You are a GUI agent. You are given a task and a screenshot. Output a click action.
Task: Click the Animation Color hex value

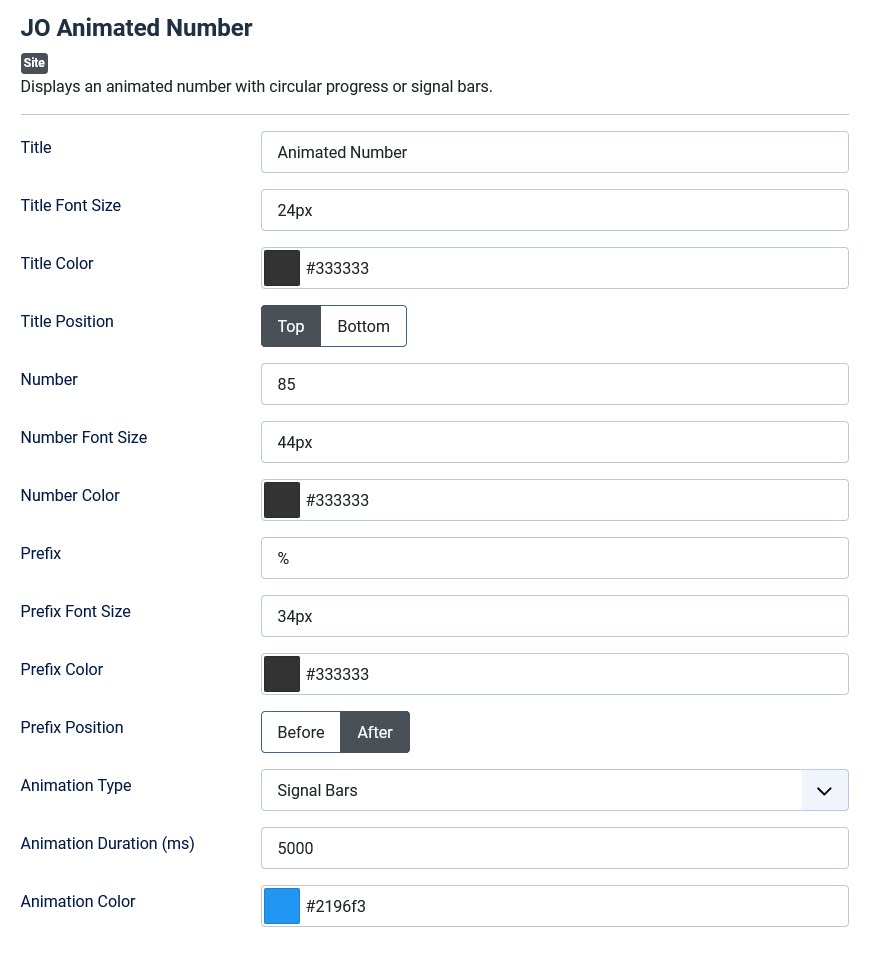(336, 906)
